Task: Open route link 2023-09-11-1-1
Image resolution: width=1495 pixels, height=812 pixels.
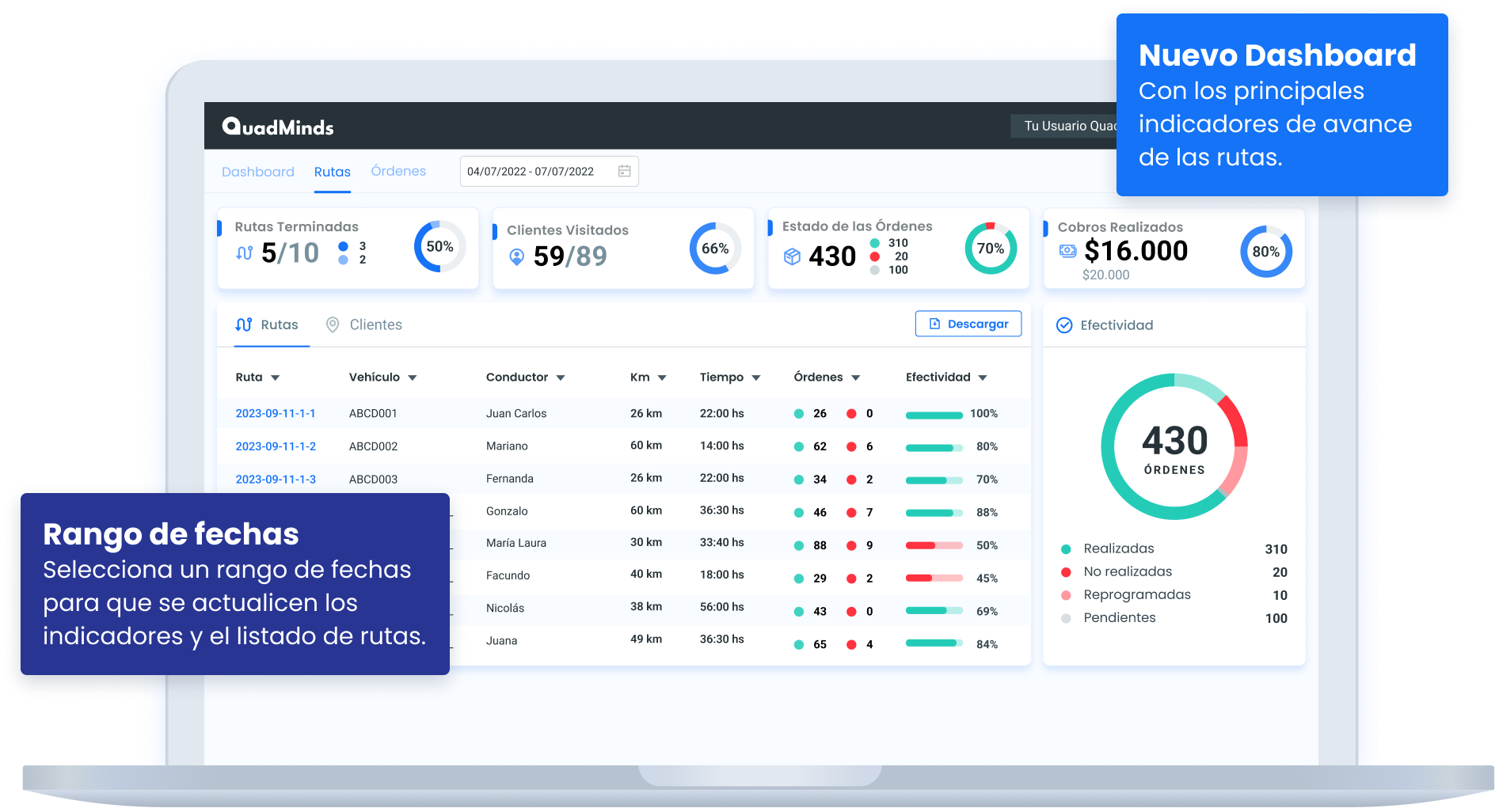Action: [276, 413]
